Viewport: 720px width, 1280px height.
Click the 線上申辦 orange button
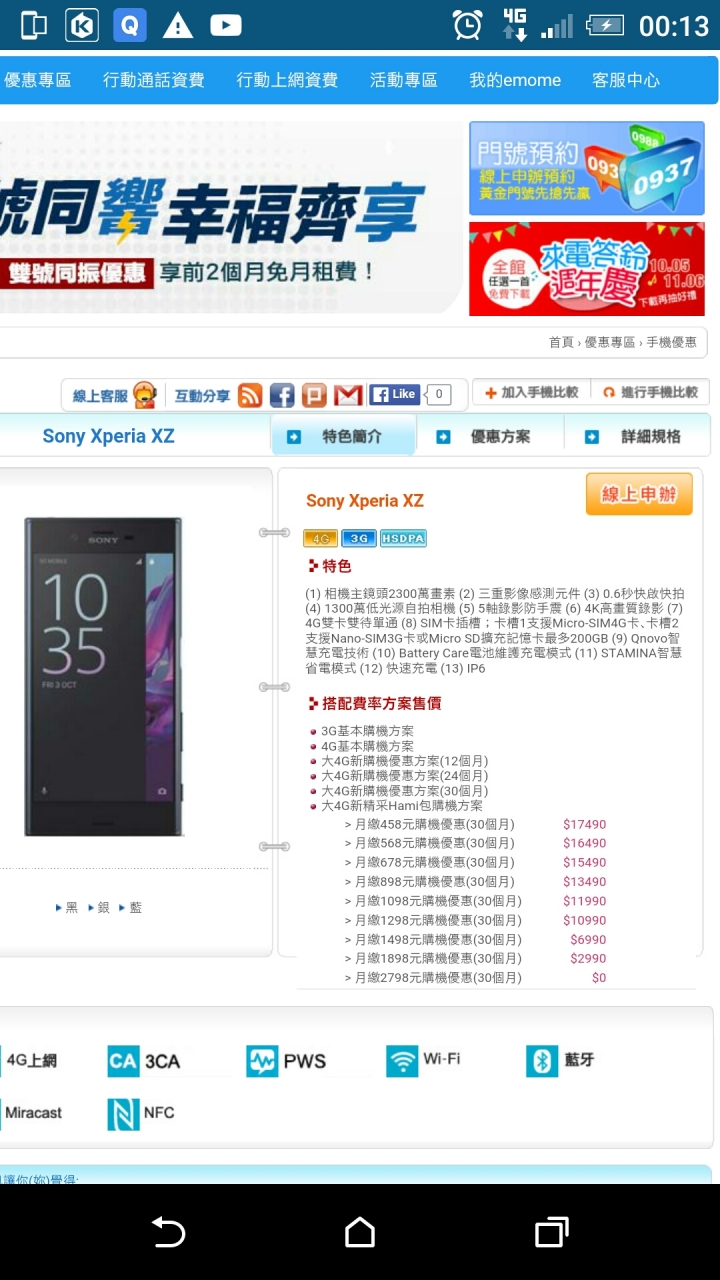pyautogui.click(x=639, y=495)
